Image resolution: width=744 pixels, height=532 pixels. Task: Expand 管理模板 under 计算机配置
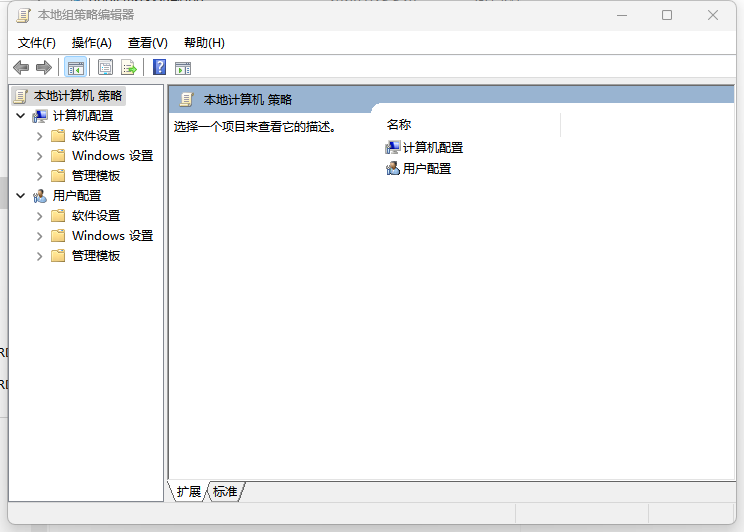coord(39,176)
